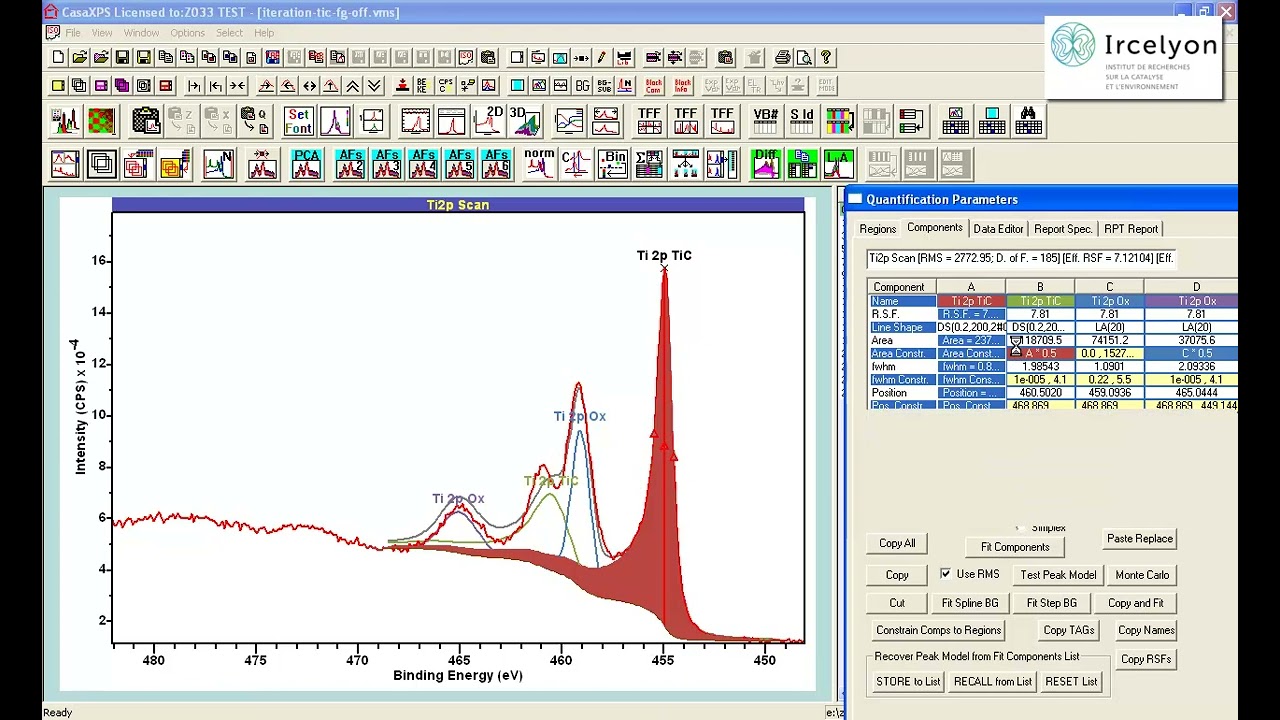Switch to the Data Editor tab

pyautogui.click(x=998, y=229)
